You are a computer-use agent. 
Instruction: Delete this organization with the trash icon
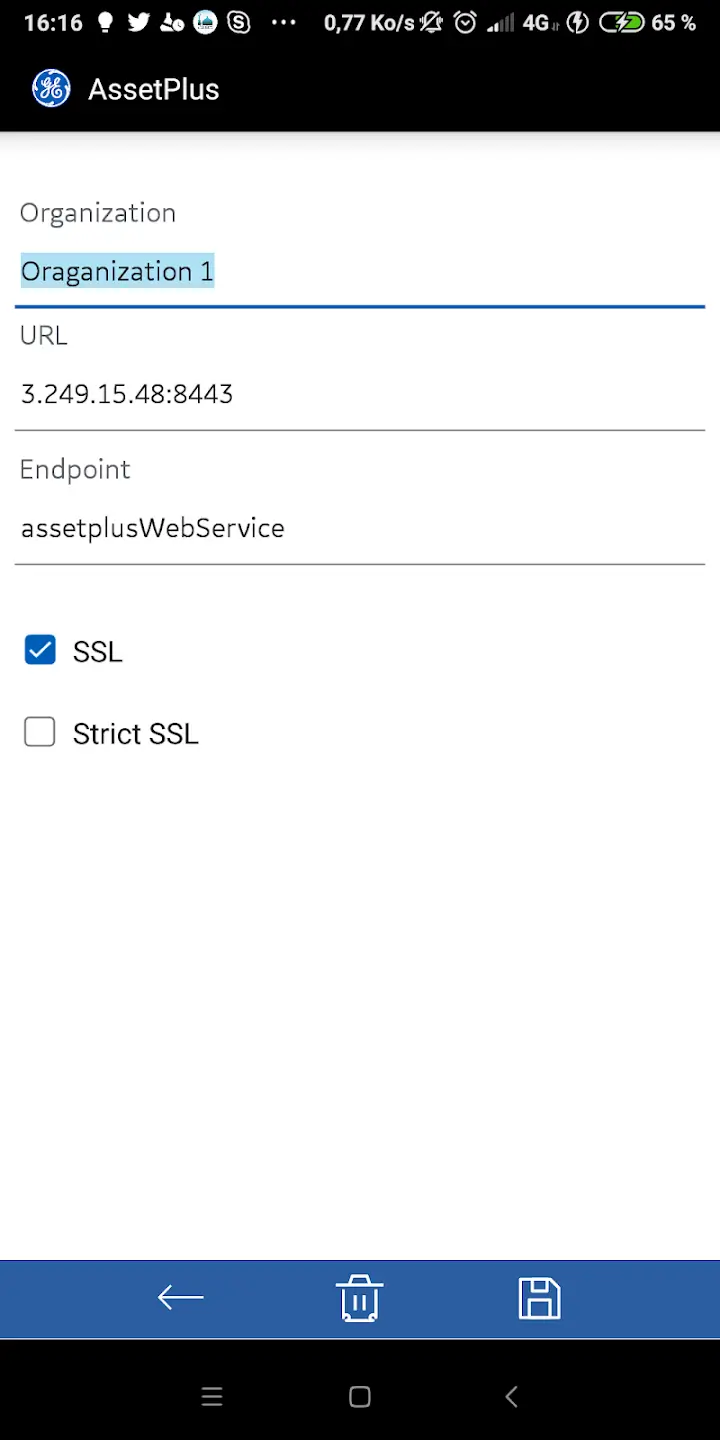[359, 1299]
